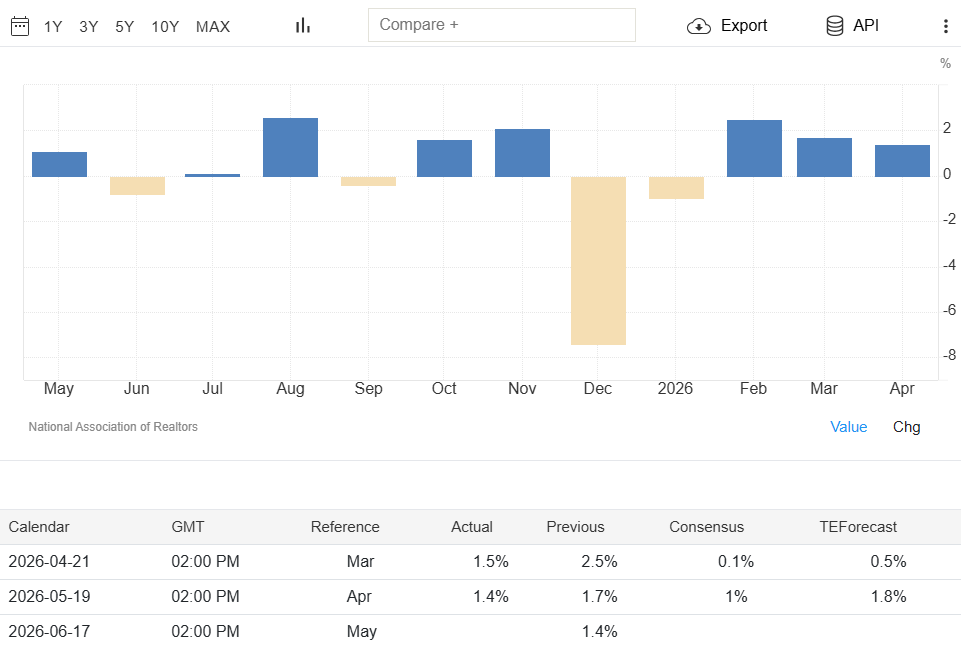Click the 1.8% TEForecast value
This screenshot has height=645, width=961.
click(x=889, y=597)
